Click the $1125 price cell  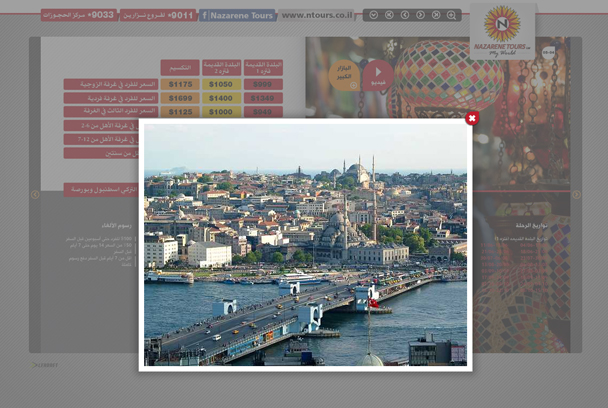click(180, 112)
